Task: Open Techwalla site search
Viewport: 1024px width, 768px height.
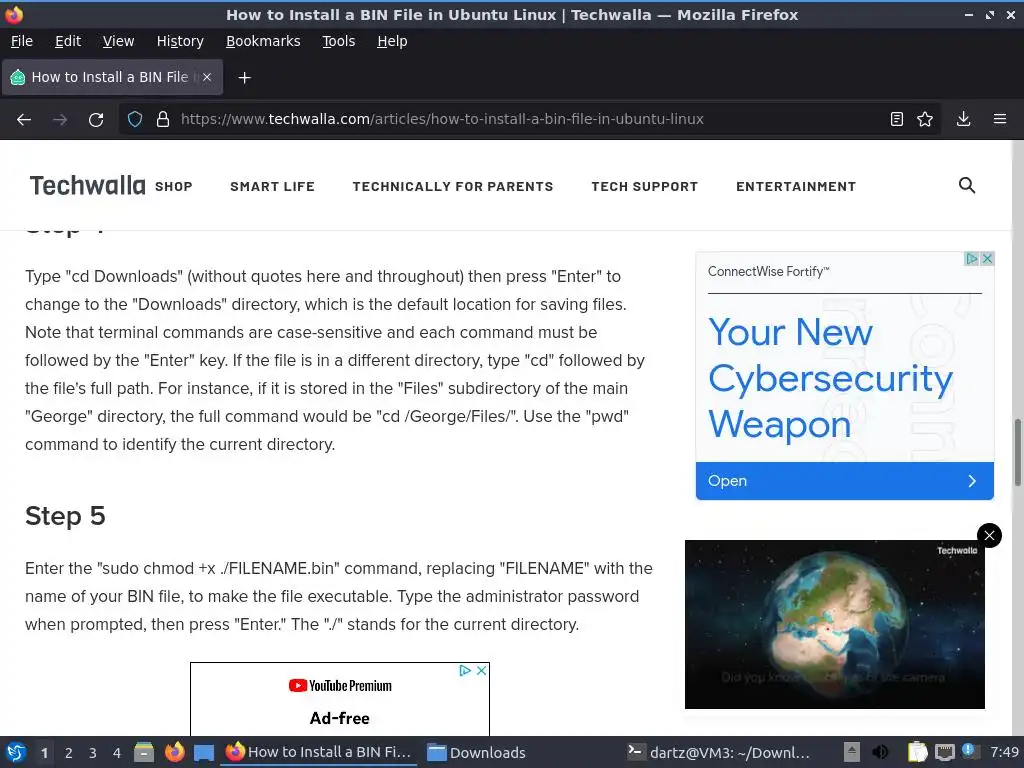Action: pos(967,185)
